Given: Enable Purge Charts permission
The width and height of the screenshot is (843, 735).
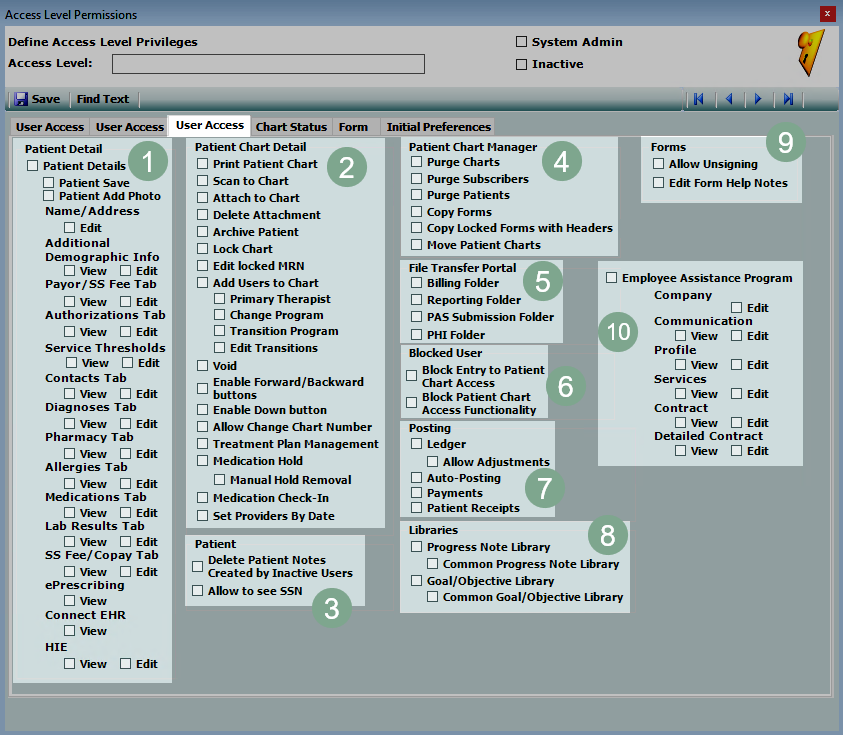Looking at the screenshot, I should (417, 162).
